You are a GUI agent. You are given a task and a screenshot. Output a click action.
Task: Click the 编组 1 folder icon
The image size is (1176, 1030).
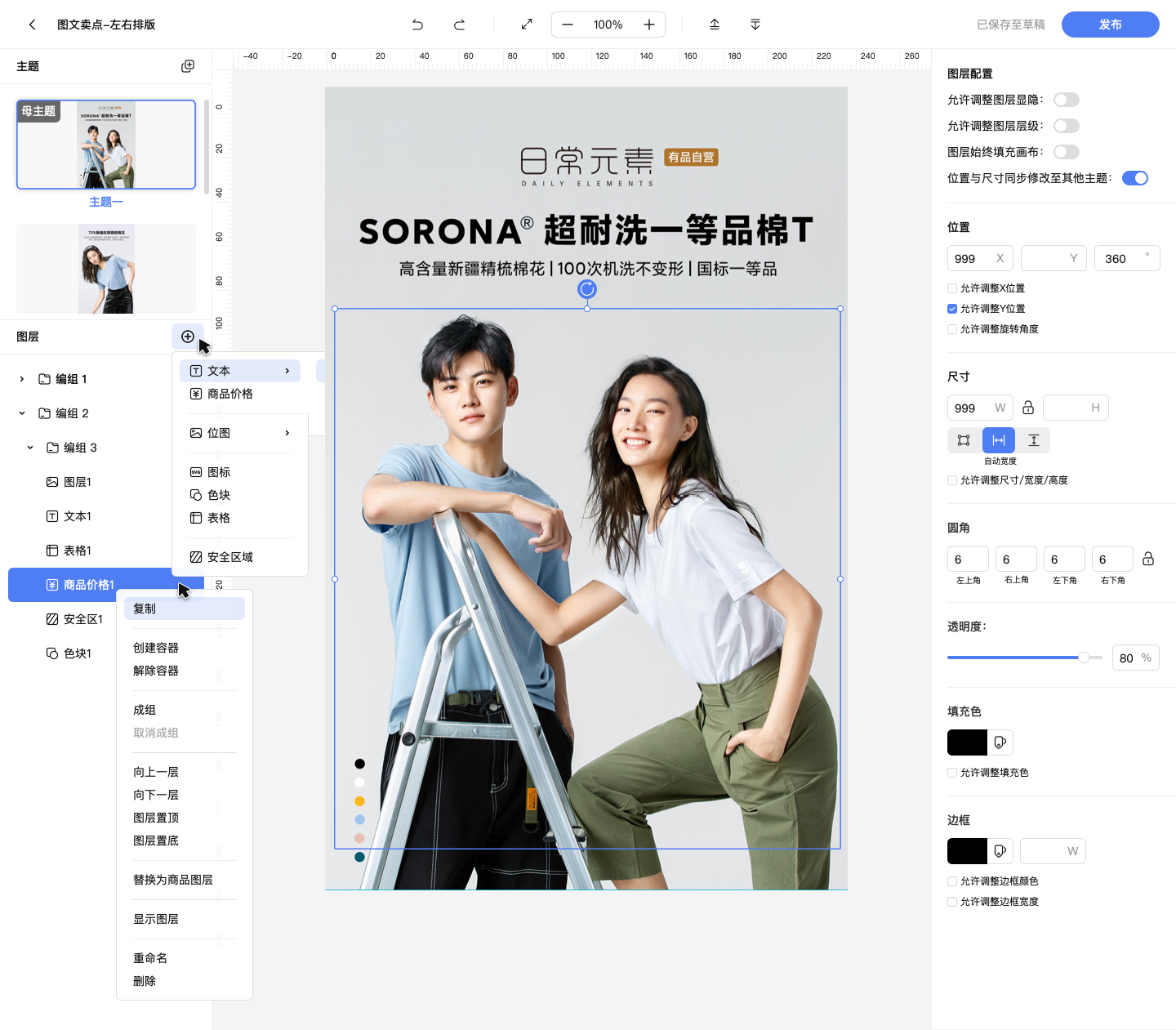(x=45, y=379)
